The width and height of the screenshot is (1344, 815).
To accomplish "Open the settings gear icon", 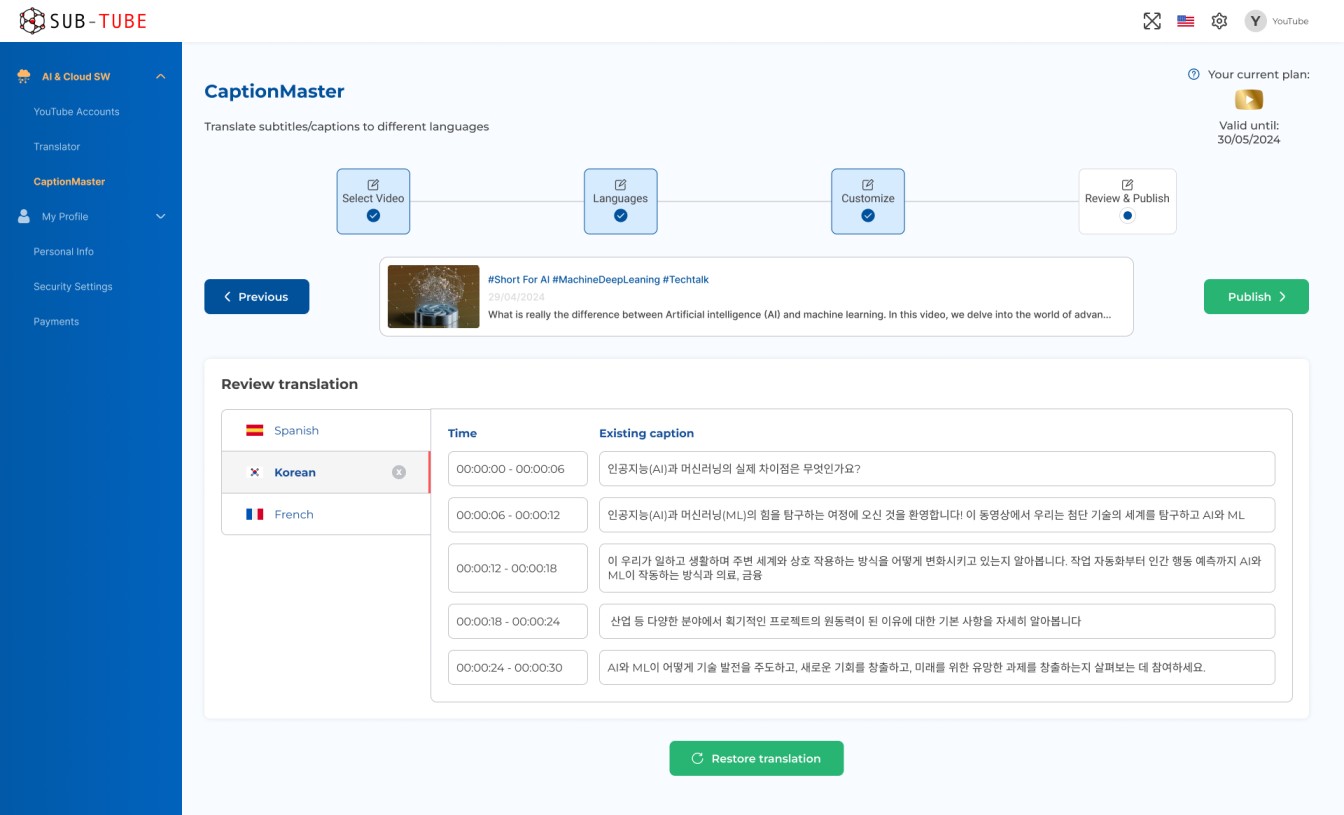I will click(1219, 21).
